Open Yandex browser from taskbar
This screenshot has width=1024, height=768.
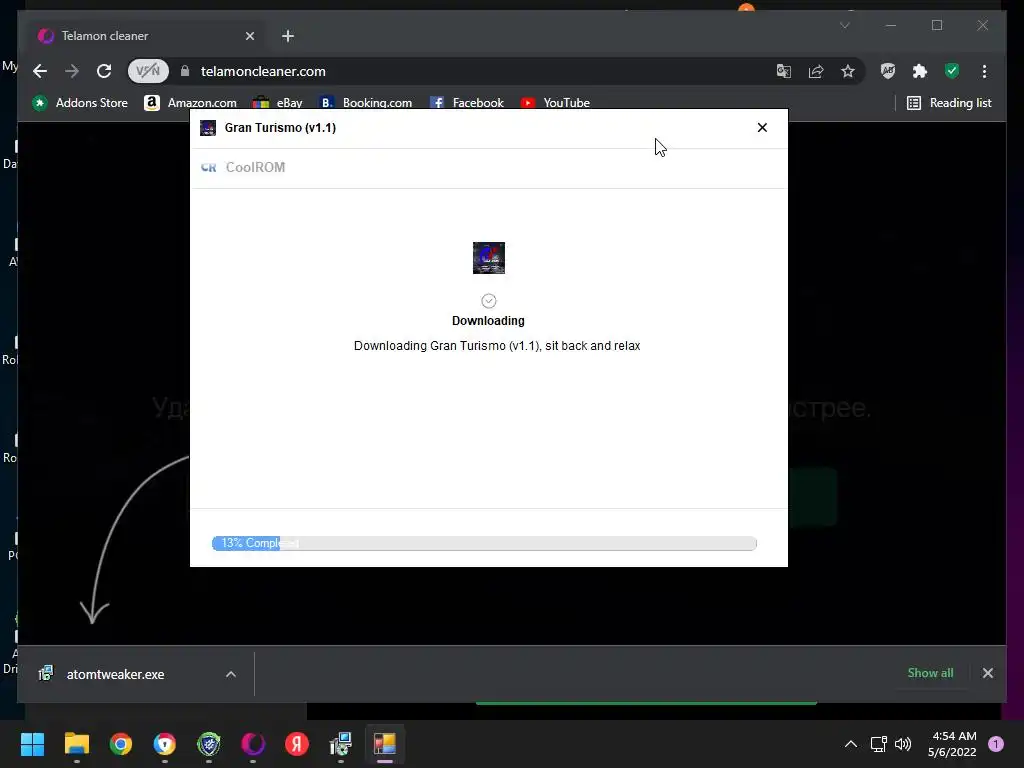[297, 744]
